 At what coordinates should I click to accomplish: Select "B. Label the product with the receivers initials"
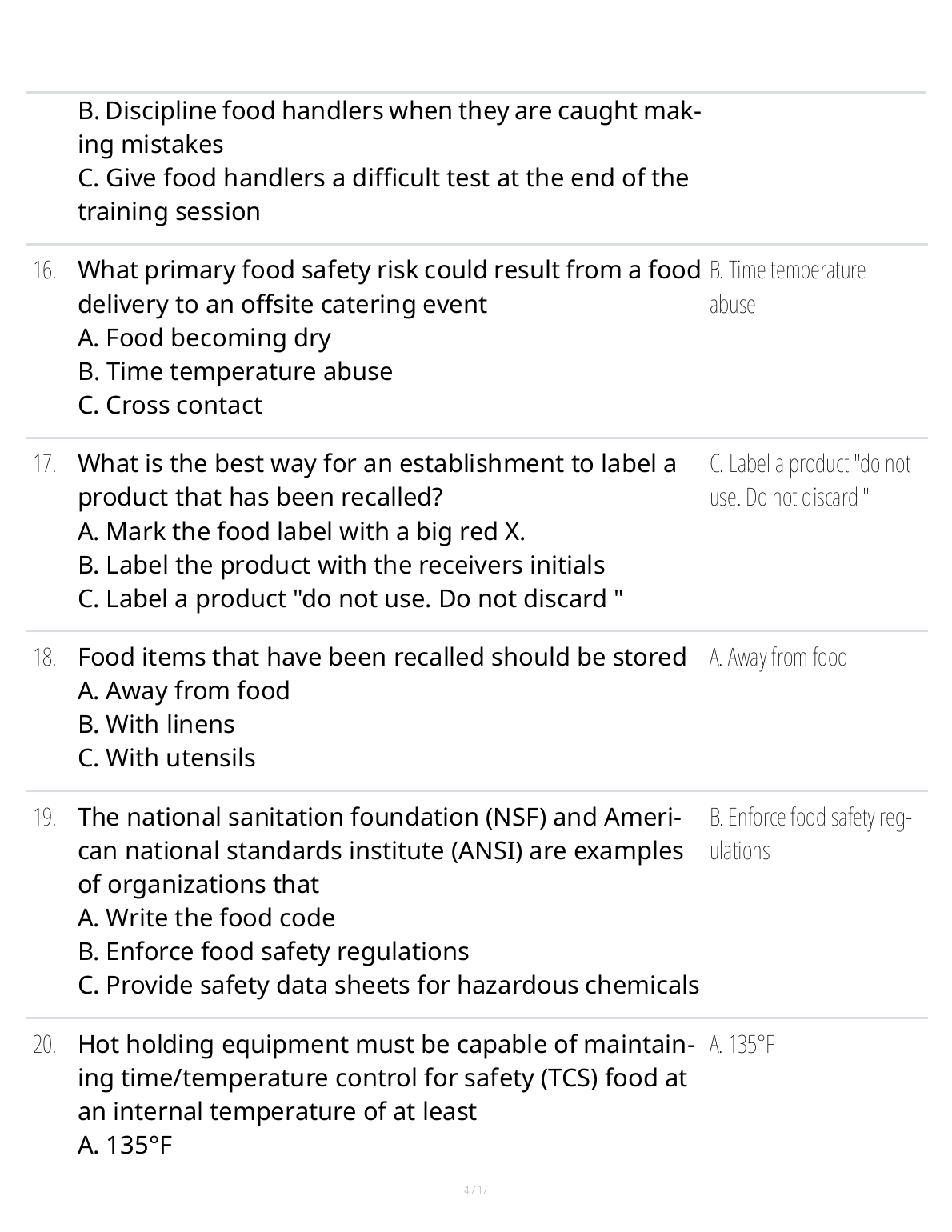[x=341, y=566]
